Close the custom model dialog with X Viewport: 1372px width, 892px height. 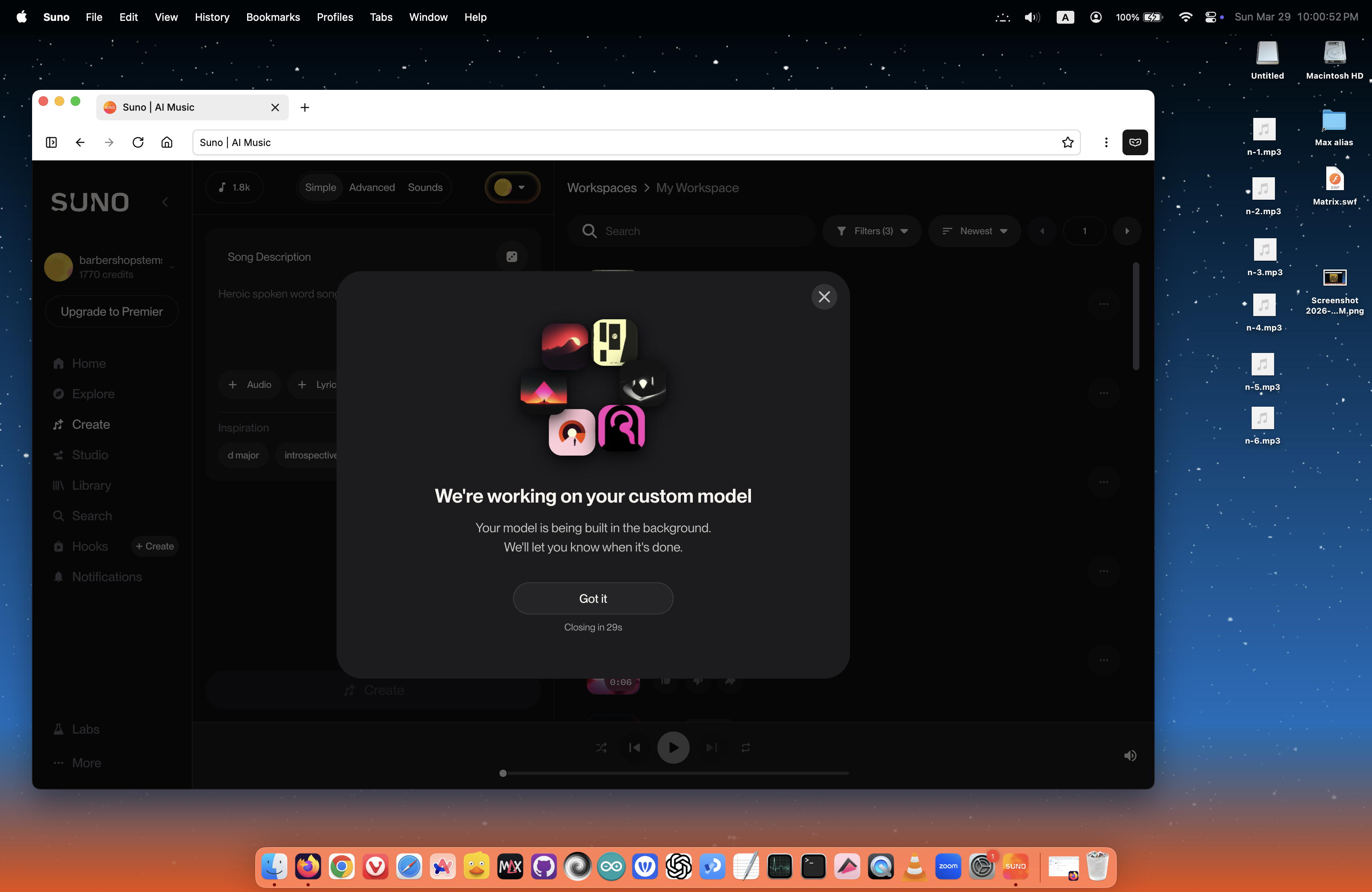(x=824, y=297)
